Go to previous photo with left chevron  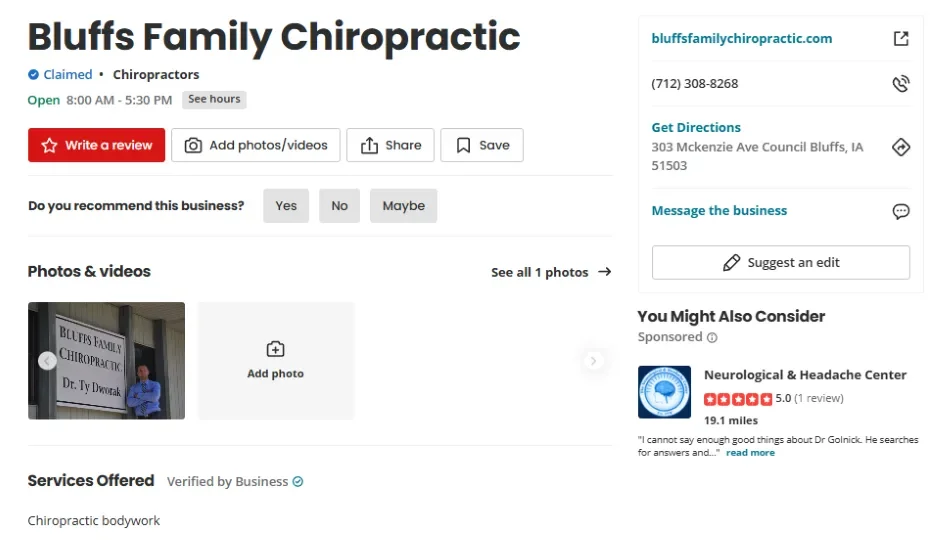pyautogui.click(x=47, y=361)
